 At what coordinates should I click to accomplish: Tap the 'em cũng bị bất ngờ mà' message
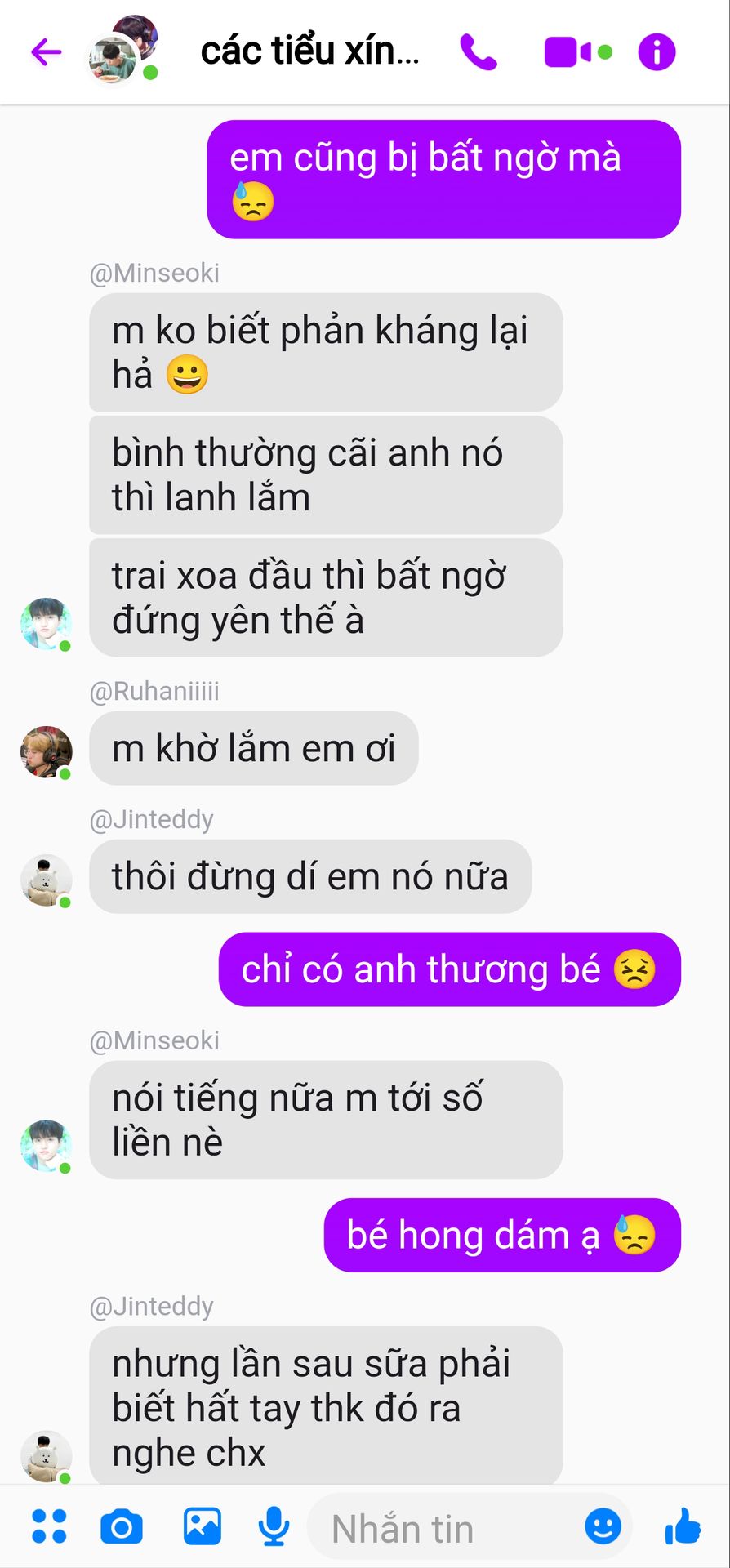click(443, 180)
